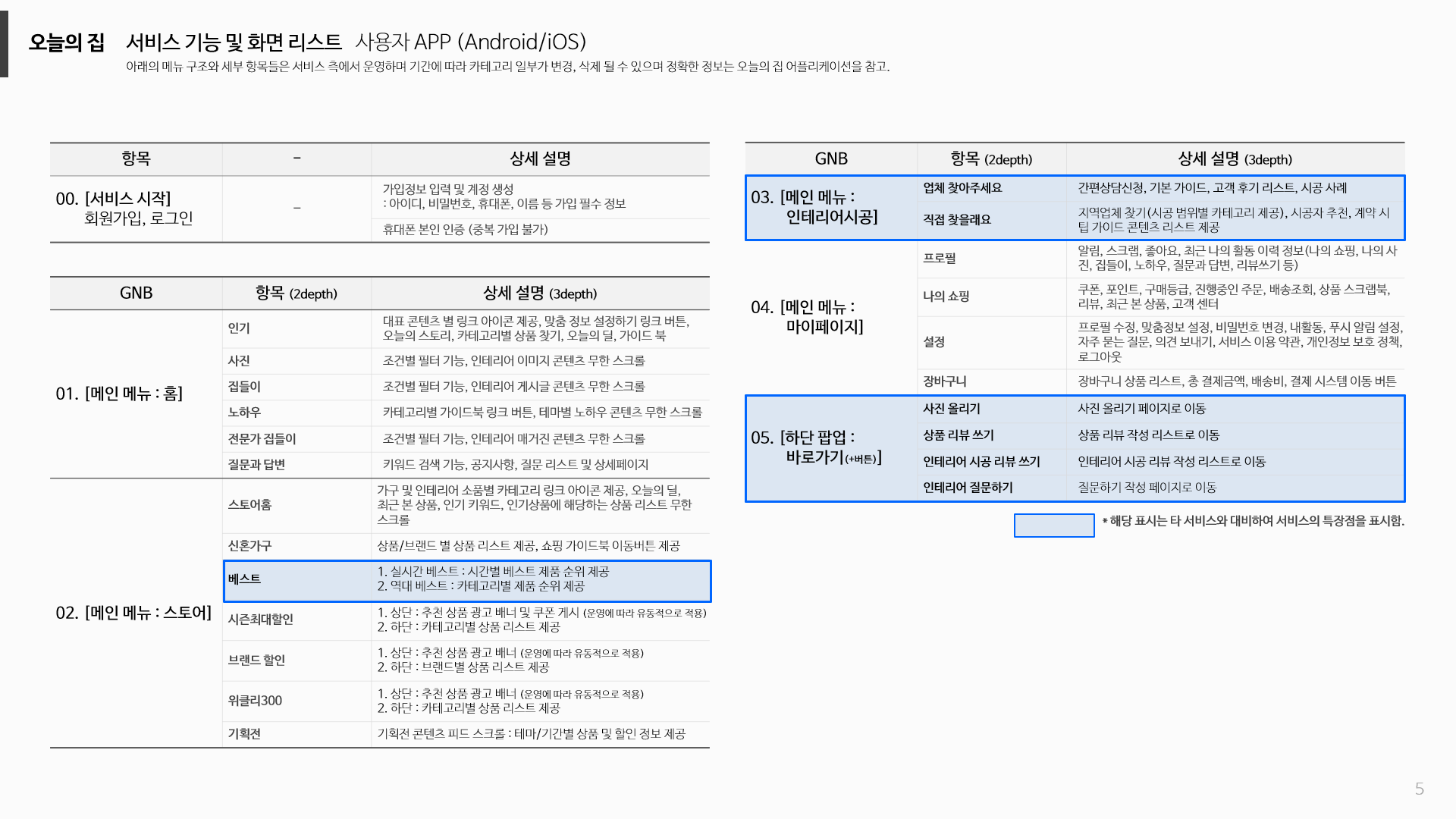Image resolution: width=1456 pixels, height=819 pixels.
Task: Click '가입정보 입력 및 계정 생성' description
Action: (447, 189)
